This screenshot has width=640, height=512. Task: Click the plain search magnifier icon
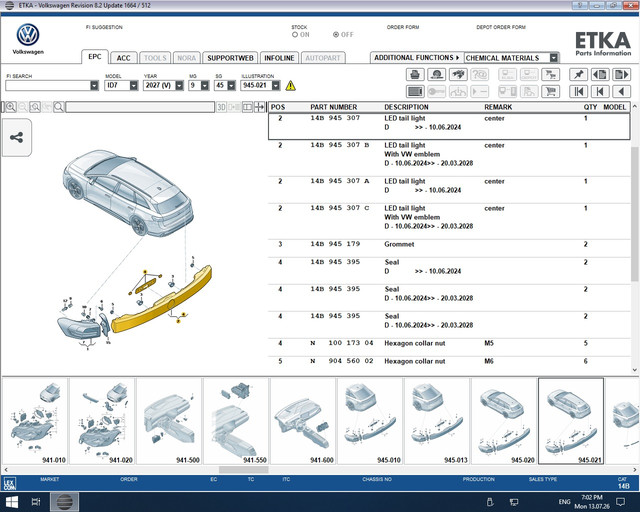point(59,107)
